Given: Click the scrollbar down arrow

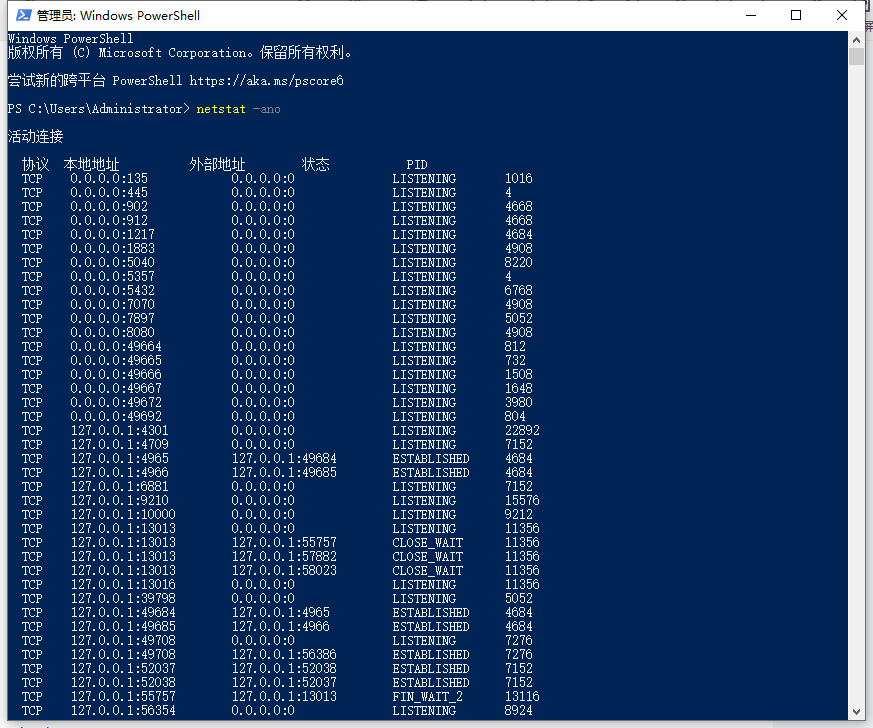Looking at the screenshot, I should click(856, 712).
